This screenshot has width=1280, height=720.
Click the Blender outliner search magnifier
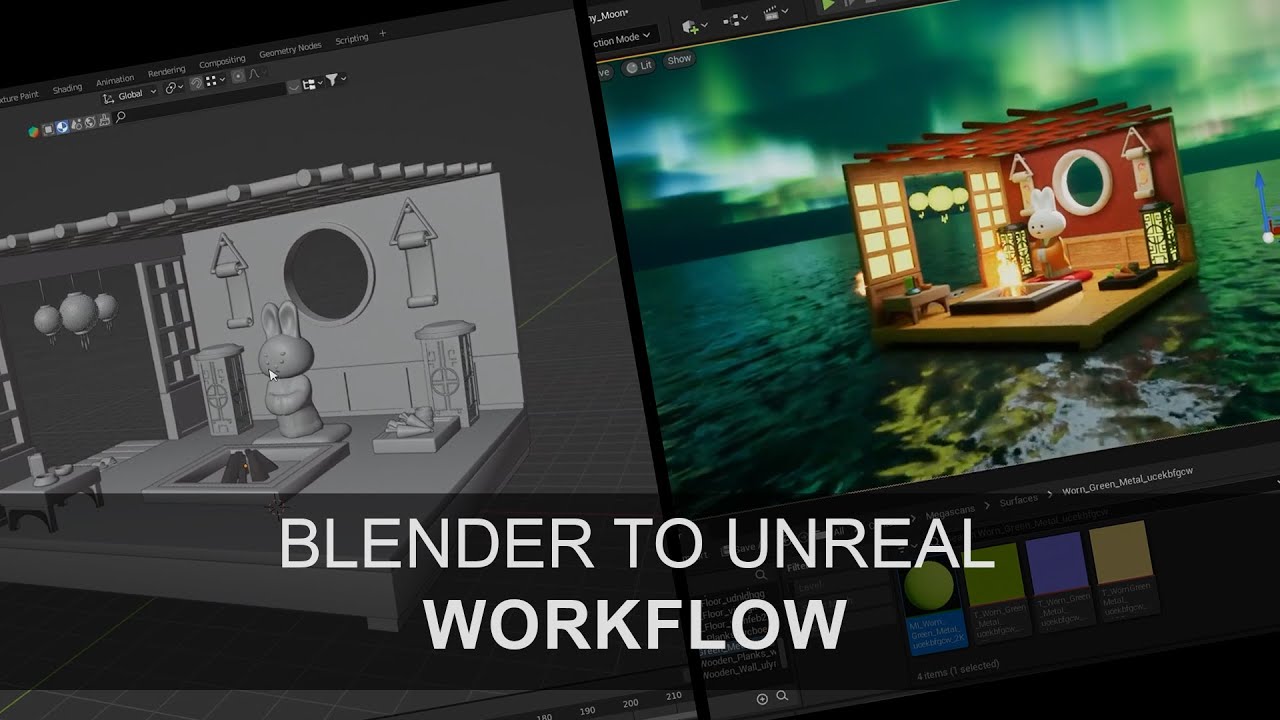click(x=120, y=117)
